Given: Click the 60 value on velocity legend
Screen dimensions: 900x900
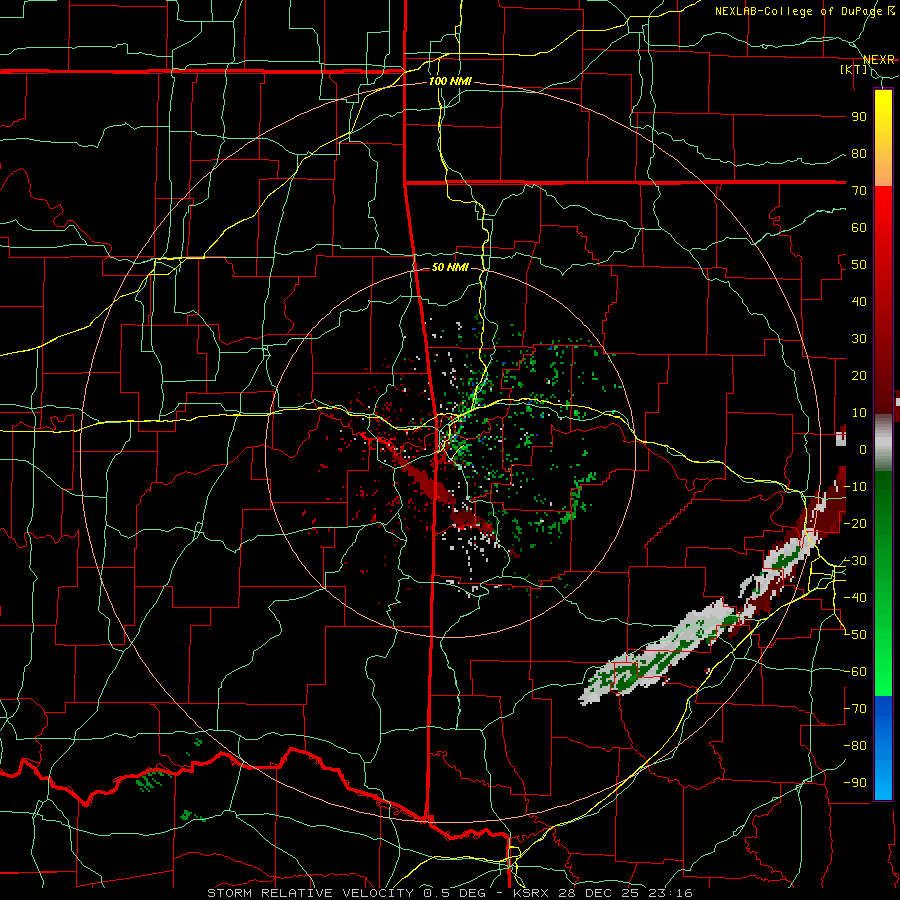Looking at the screenshot, I should [859, 228].
